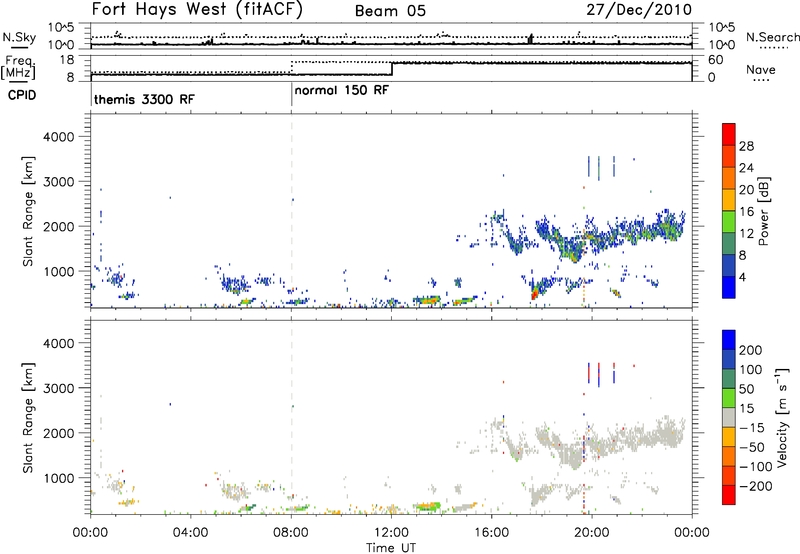Select the 'Velocity [m s-1]' colorbar title
The height and width of the screenshot is (554, 800).
pos(782,417)
